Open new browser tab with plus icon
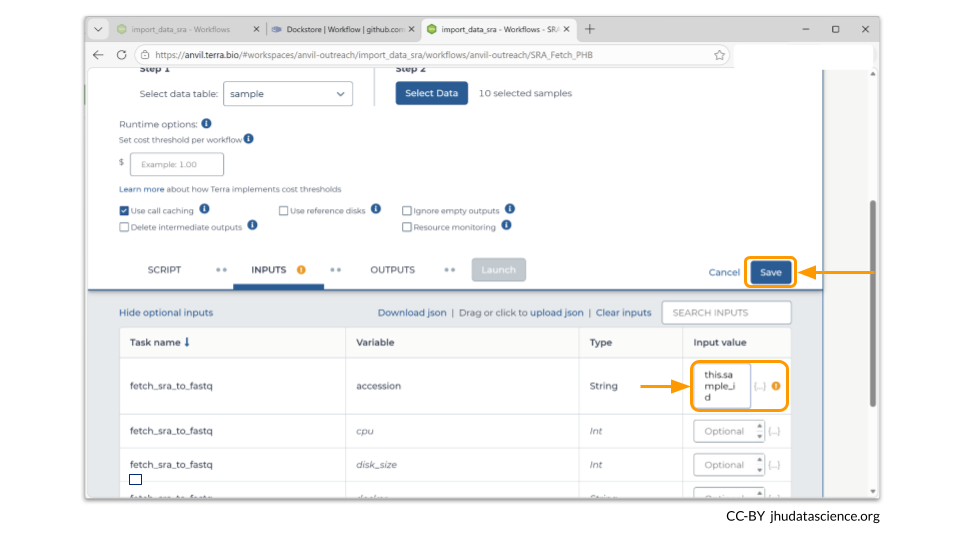 (x=589, y=29)
